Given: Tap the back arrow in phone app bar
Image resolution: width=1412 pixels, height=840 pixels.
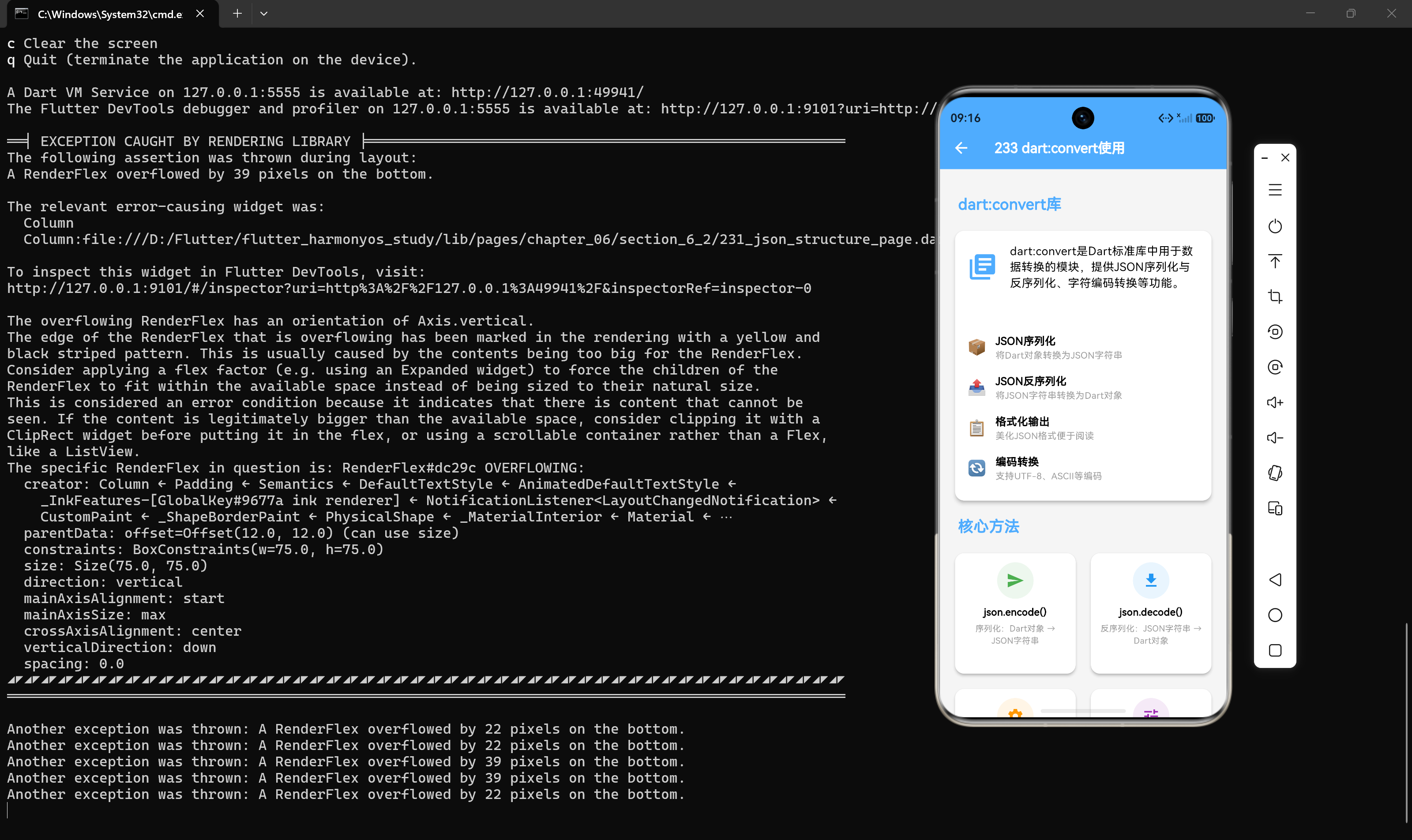Looking at the screenshot, I should pos(961,148).
